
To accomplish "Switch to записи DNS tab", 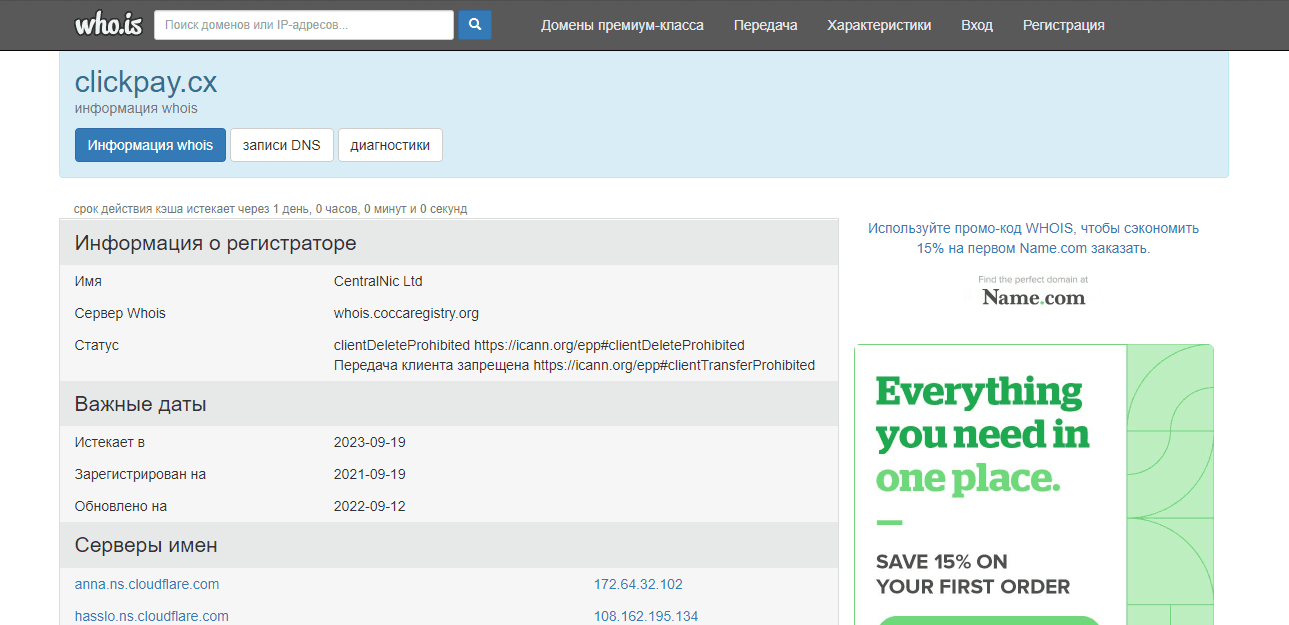I will [281, 145].
